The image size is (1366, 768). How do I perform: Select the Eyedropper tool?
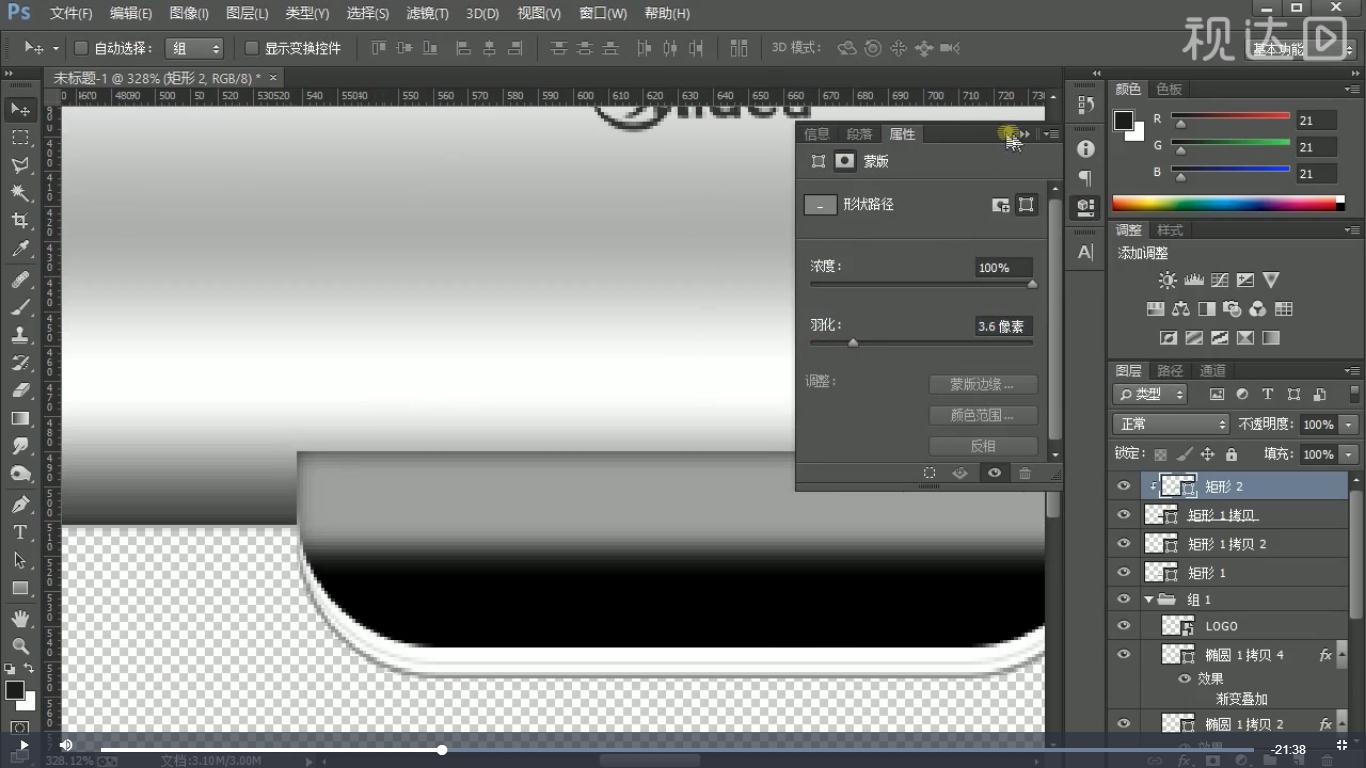(20, 249)
